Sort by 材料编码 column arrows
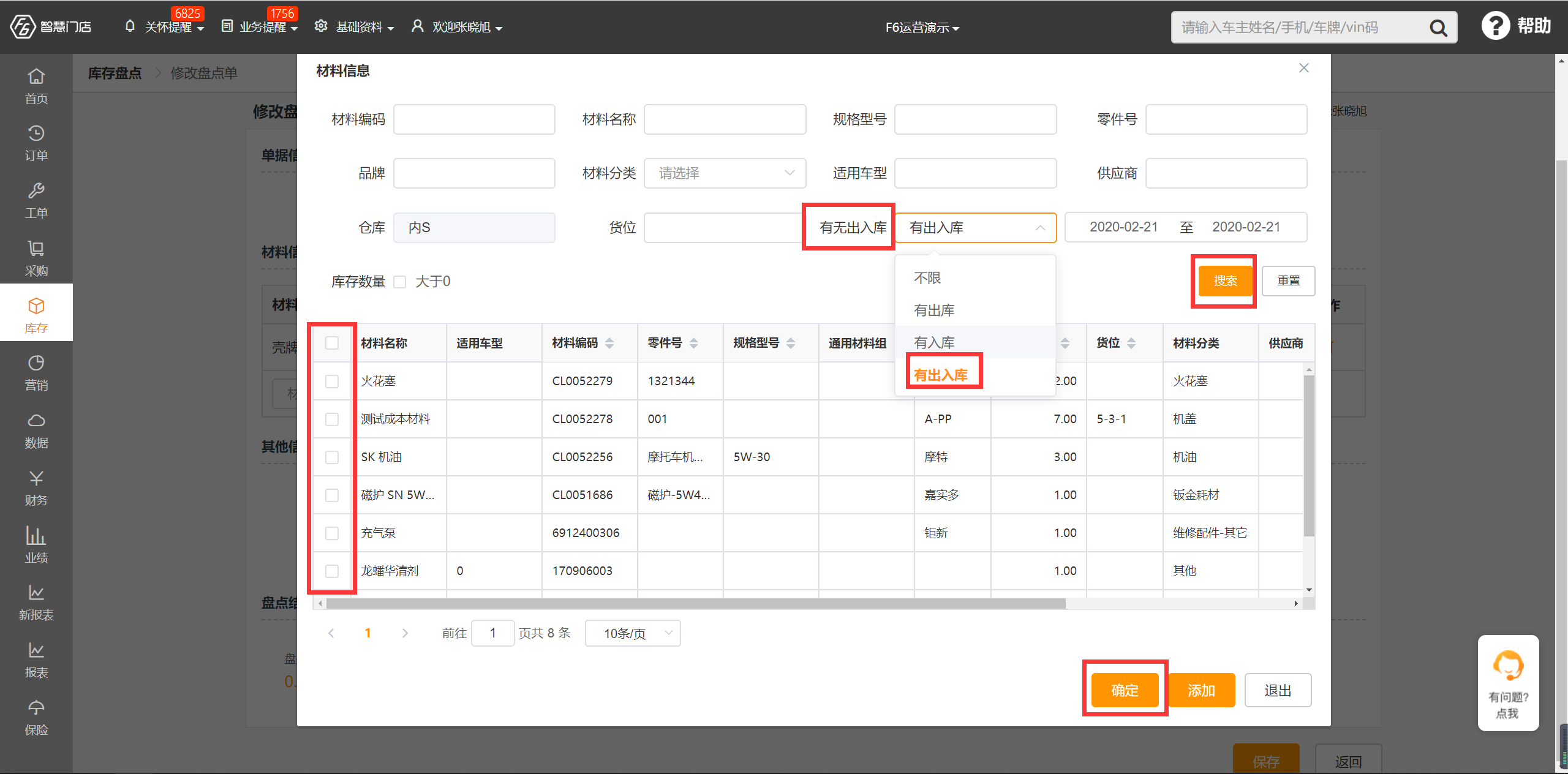 click(609, 343)
